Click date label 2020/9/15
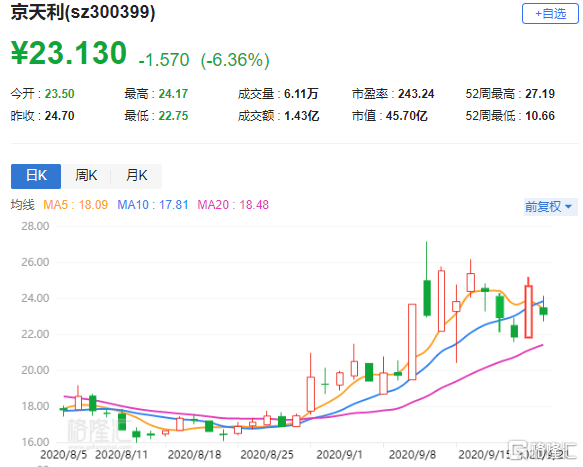The image size is (583, 467). click(x=483, y=455)
